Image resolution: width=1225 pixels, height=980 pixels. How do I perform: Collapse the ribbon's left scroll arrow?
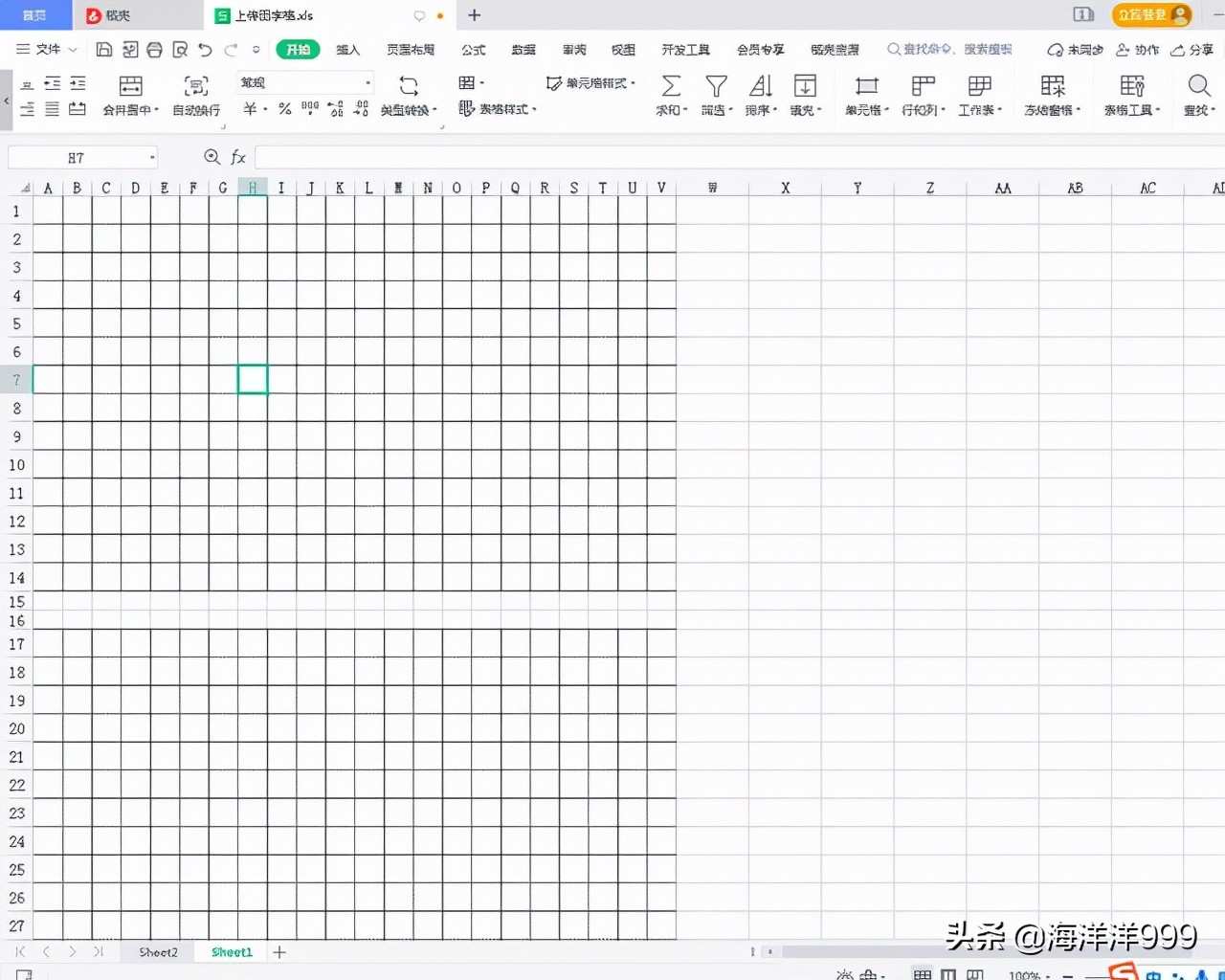(7, 100)
